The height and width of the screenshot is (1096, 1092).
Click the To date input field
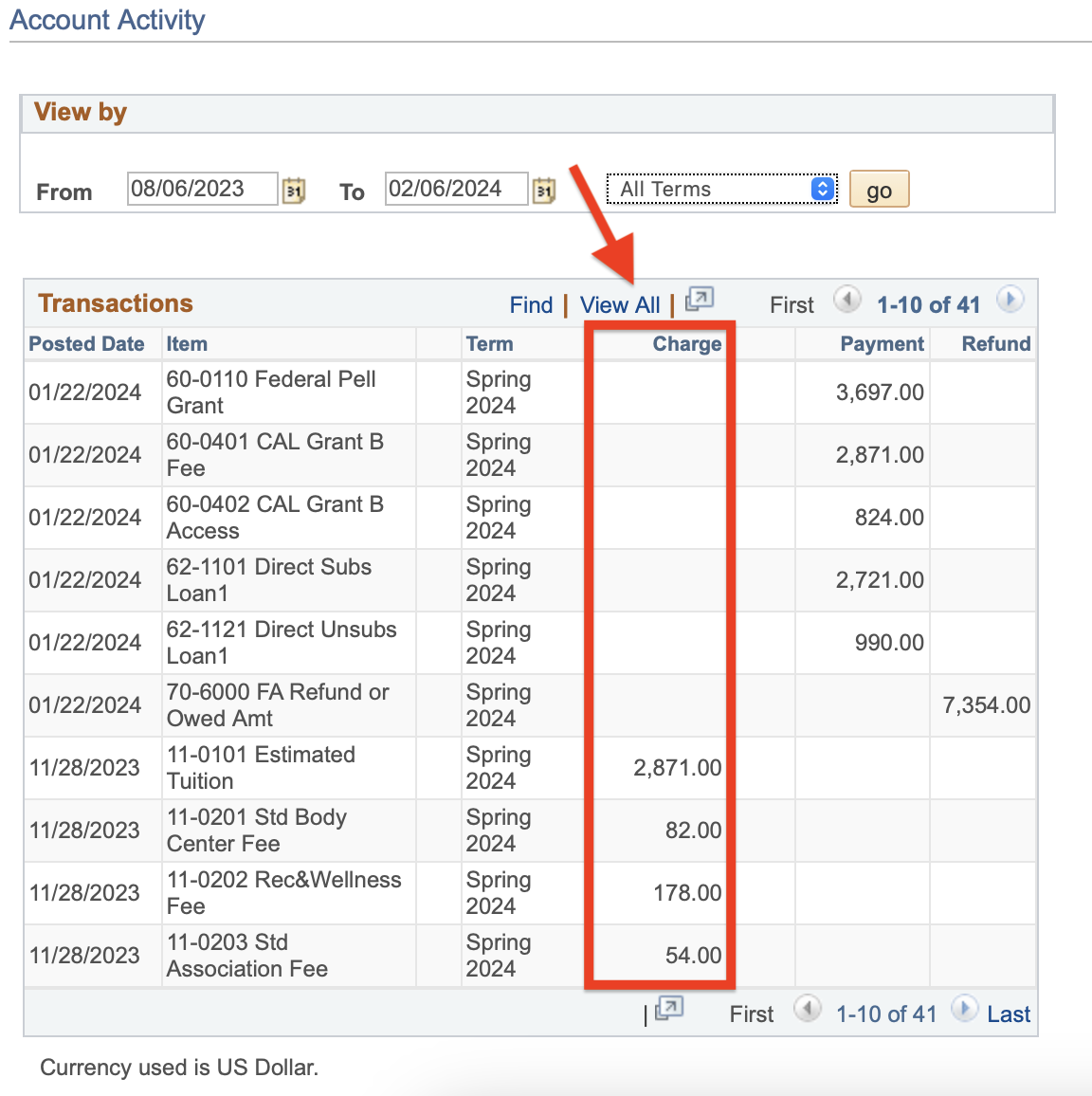click(456, 188)
